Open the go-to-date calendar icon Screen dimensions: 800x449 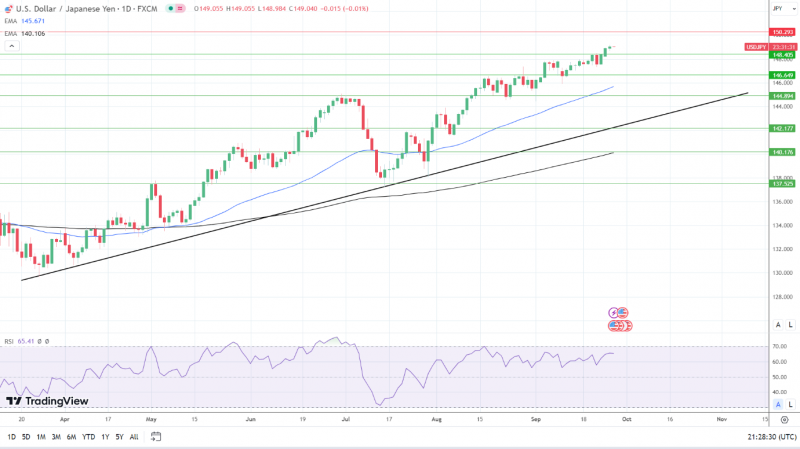coord(156,437)
